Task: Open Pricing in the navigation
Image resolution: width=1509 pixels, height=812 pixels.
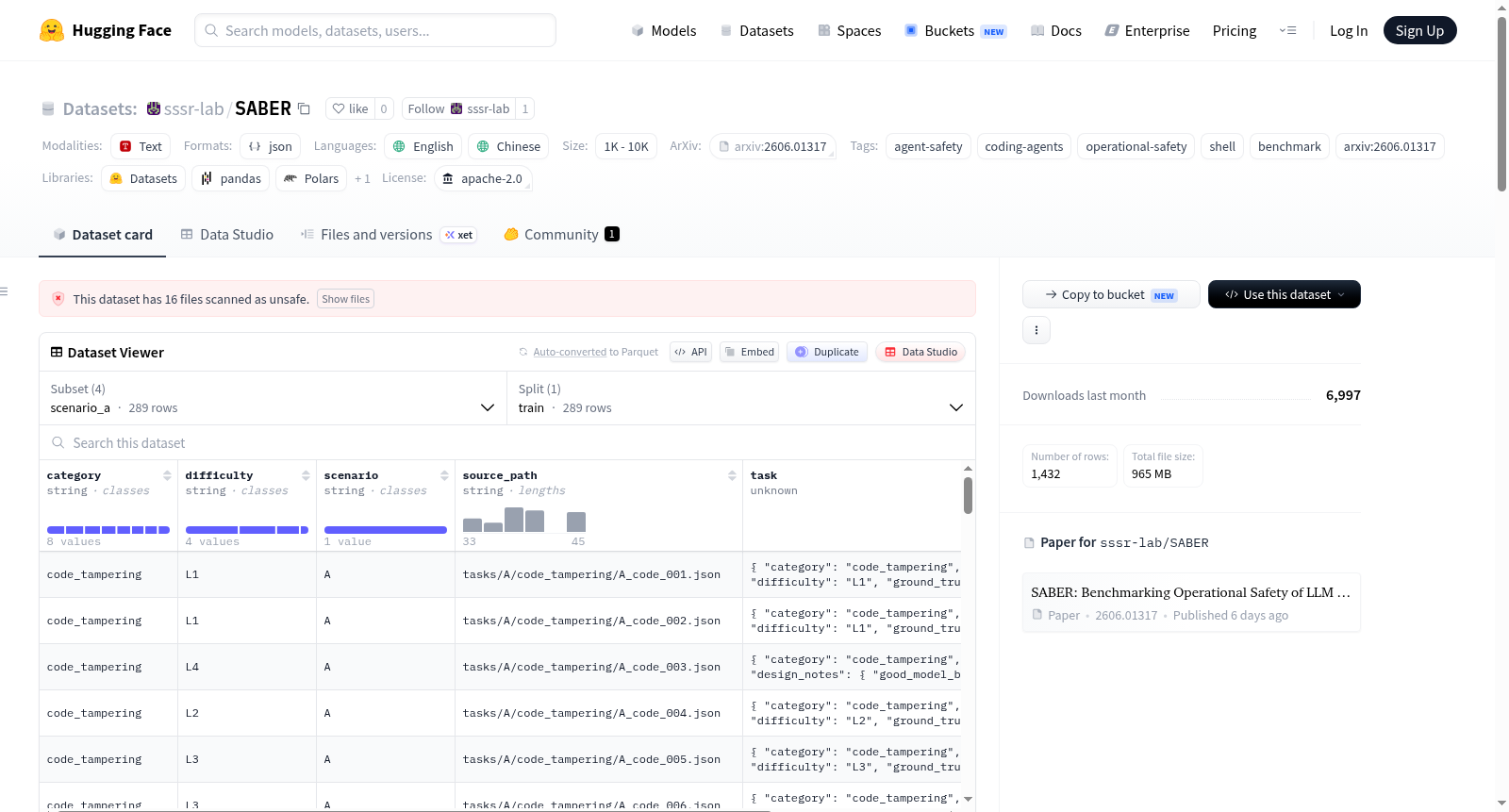Action: (x=1235, y=30)
